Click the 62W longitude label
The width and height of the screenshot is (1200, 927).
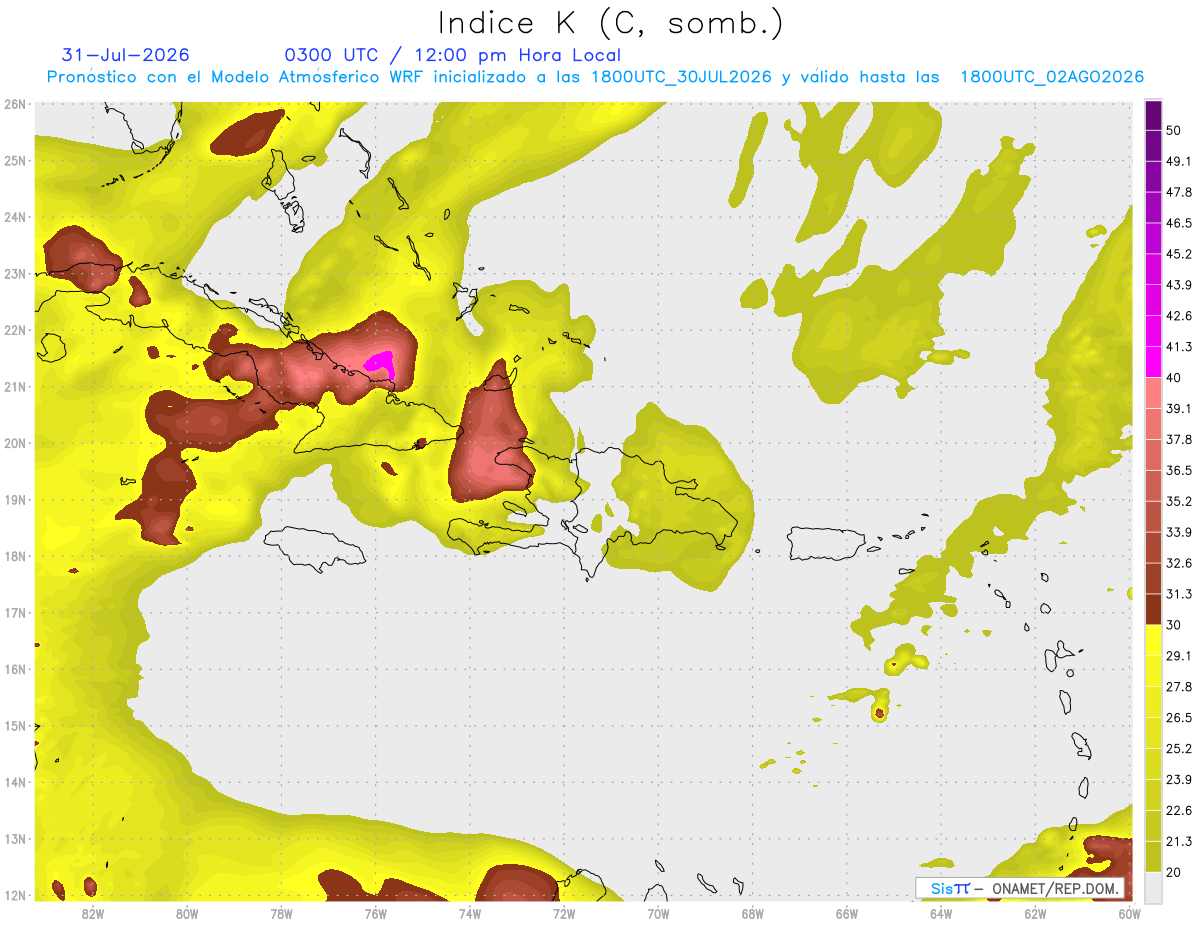[1035, 913]
